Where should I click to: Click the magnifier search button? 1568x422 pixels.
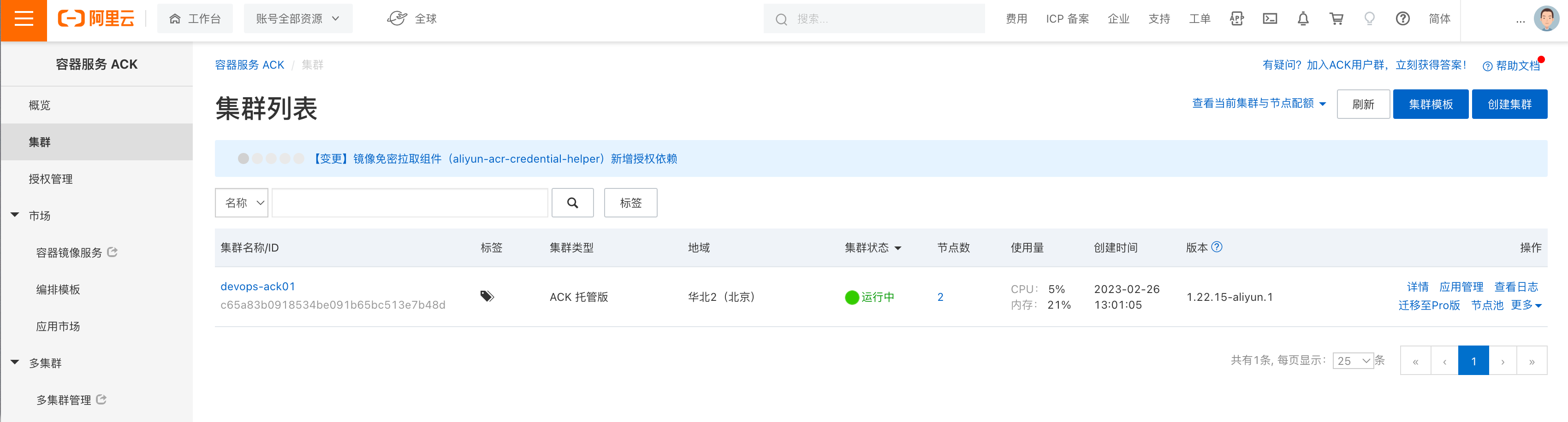pyautogui.click(x=572, y=203)
